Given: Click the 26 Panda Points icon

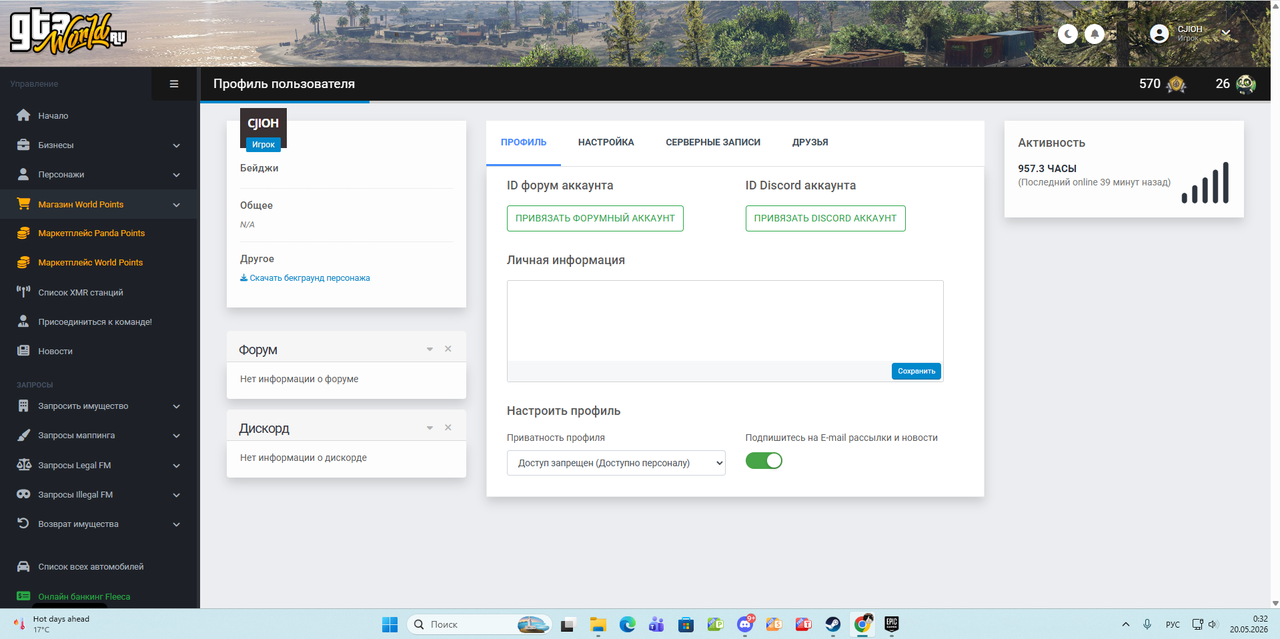Looking at the screenshot, I should pos(1245,84).
